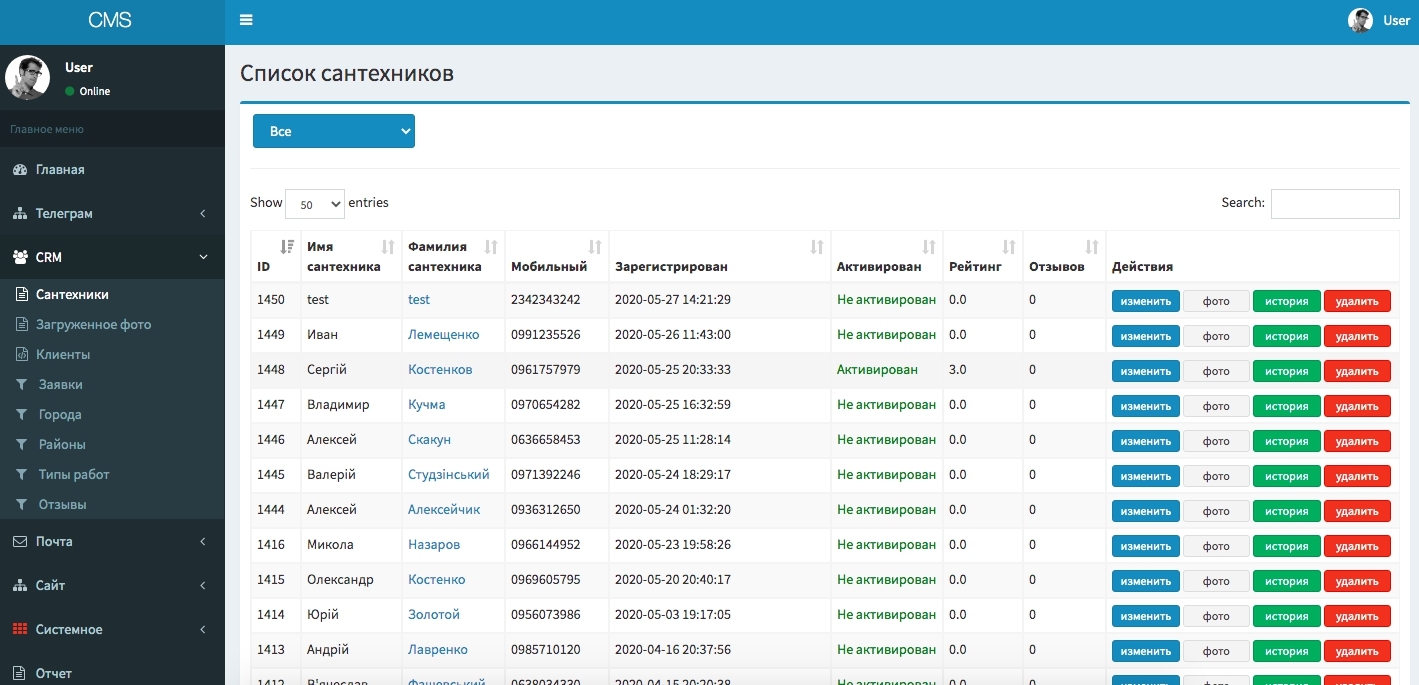This screenshot has height=685, width=1419.
Task: Open the Все filter dropdown
Action: pos(333,131)
